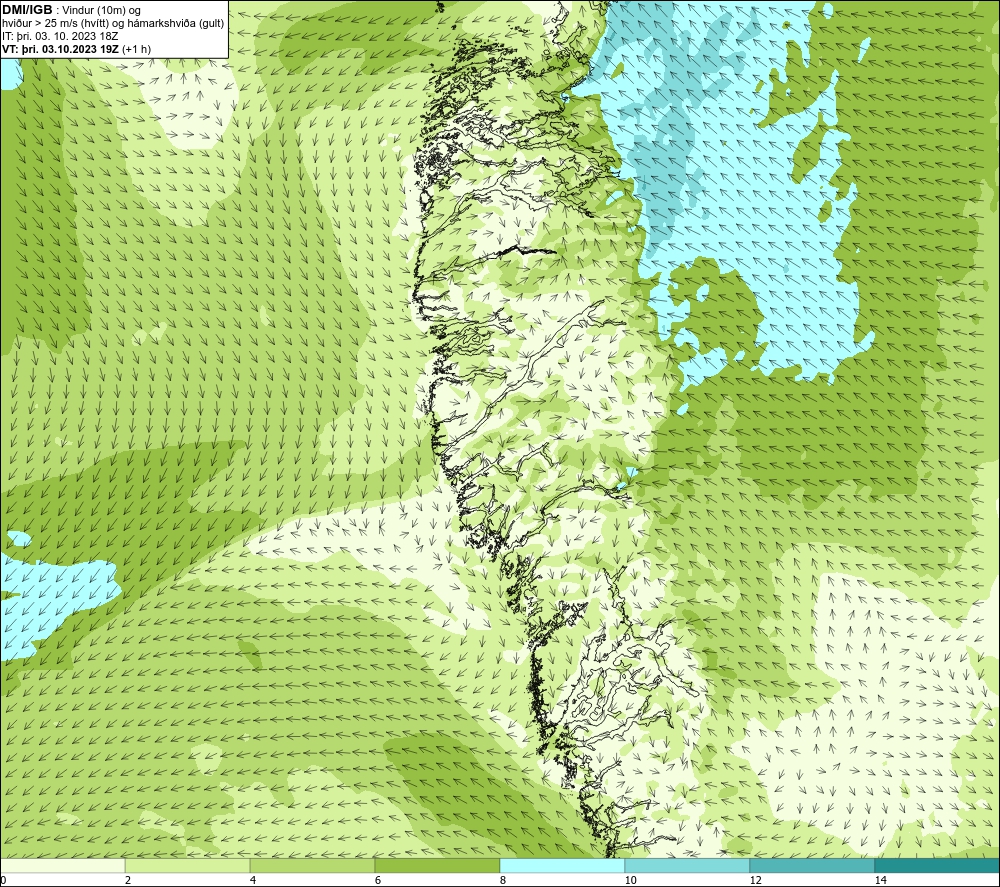Screen dimensions: 1000x887
Task: Click the 2–4 m/s light green swatch
Action: [188, 865]
